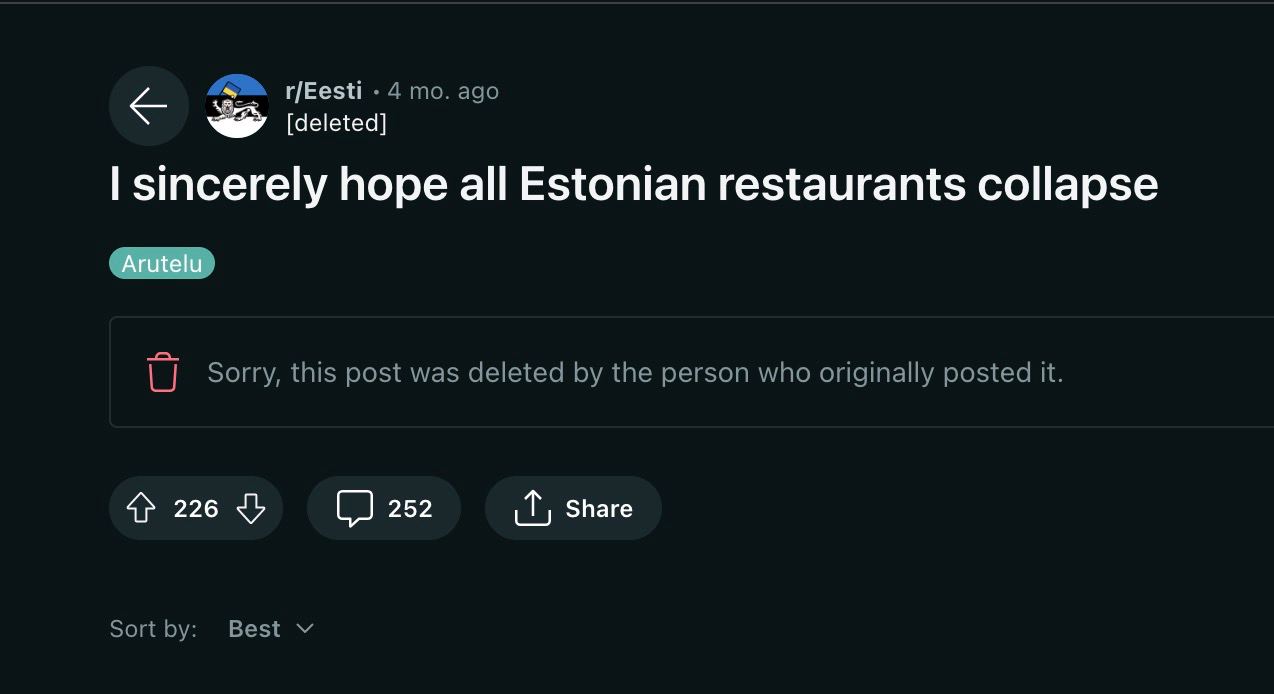1274x694 pixels.
Task: Click the post title about Estonian restaurants
Action: click(x=633, y=184)
